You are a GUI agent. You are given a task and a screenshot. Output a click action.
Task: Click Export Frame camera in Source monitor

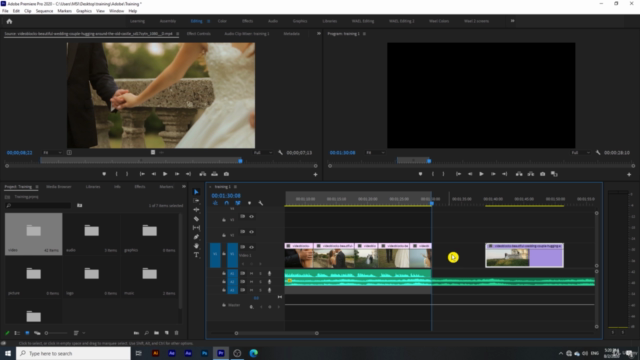[226, 174]
